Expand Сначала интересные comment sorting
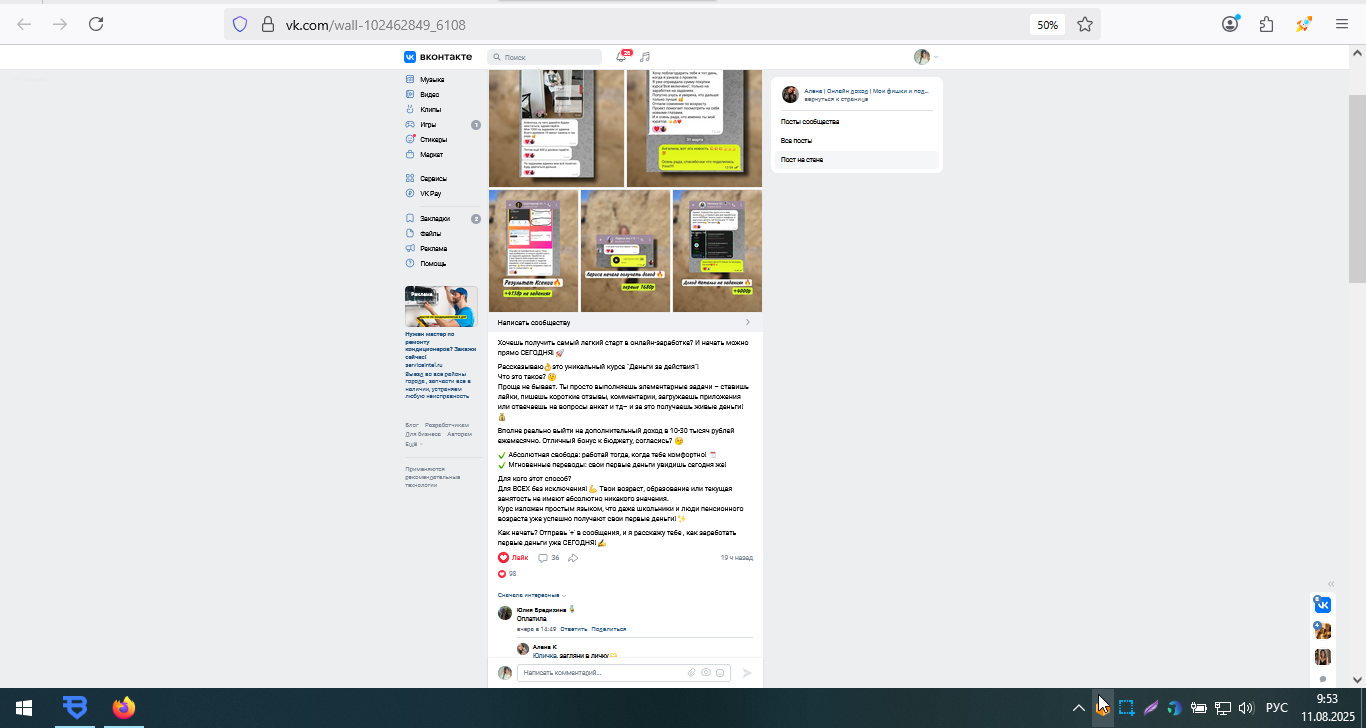1366x728 pixels. click(532, 595)
